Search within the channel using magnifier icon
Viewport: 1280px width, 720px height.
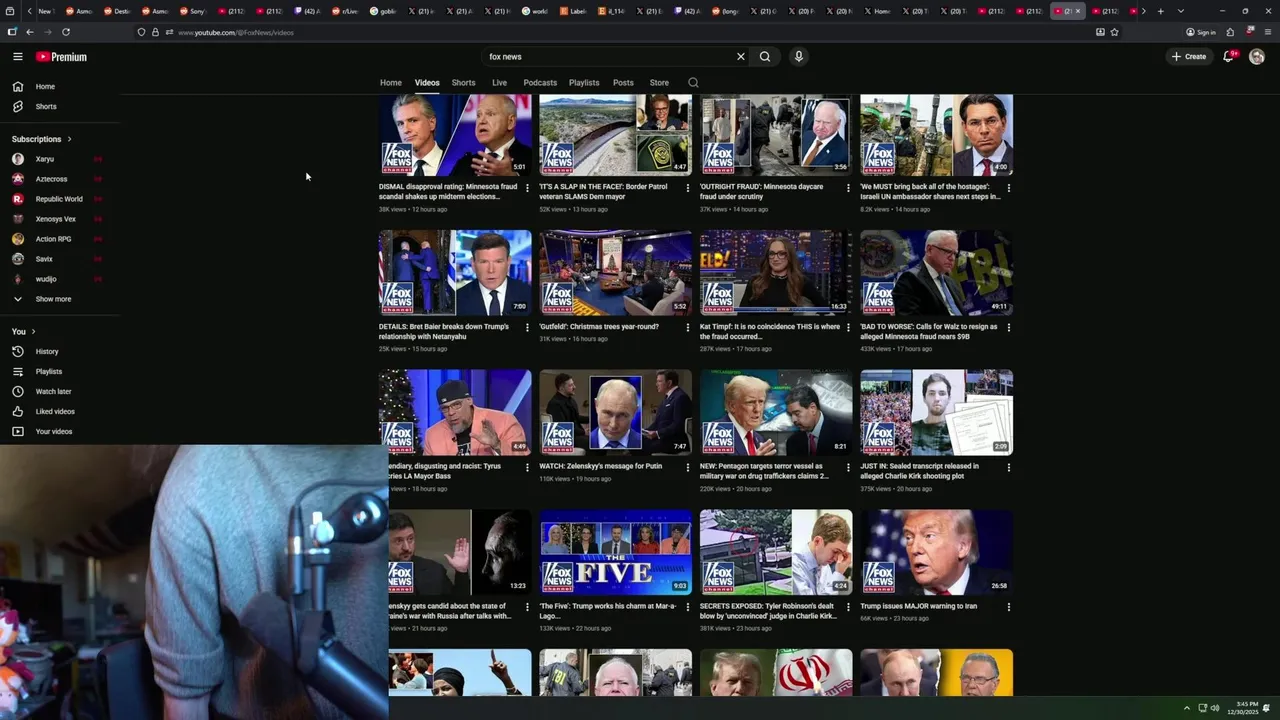(x=693, y=83)
